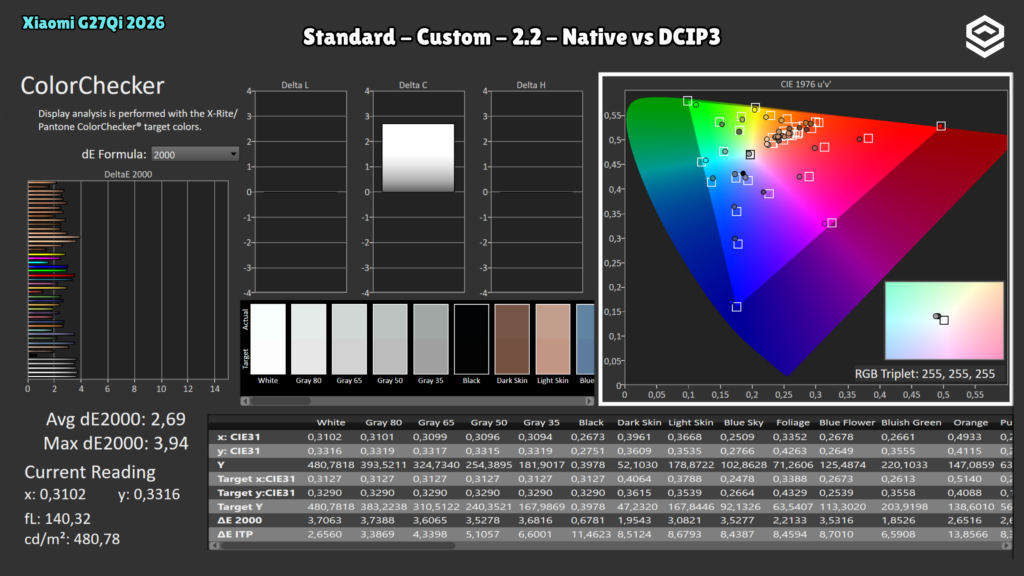Click the ColorChecker heading
1024x576 pixels.
(x=92, y=86)
